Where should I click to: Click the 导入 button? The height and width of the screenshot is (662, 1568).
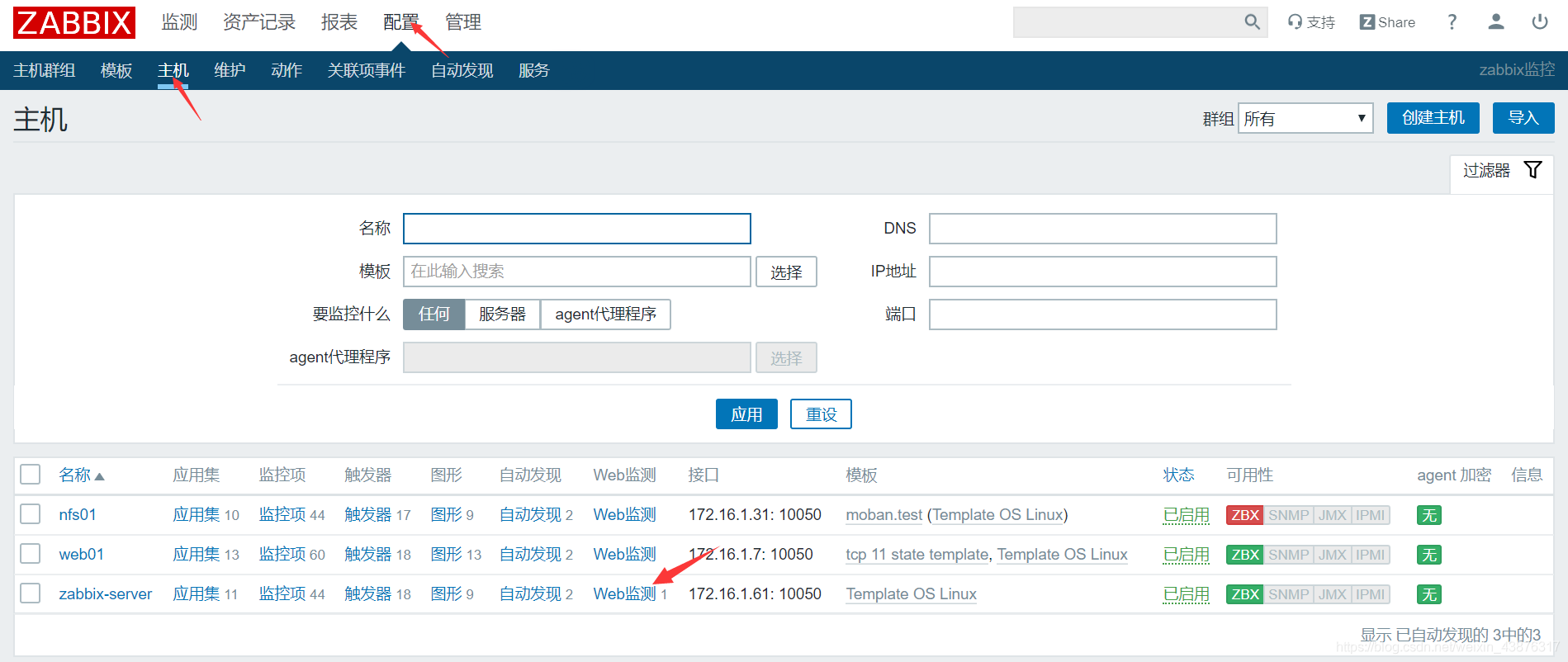click(x=1523, y=118)
